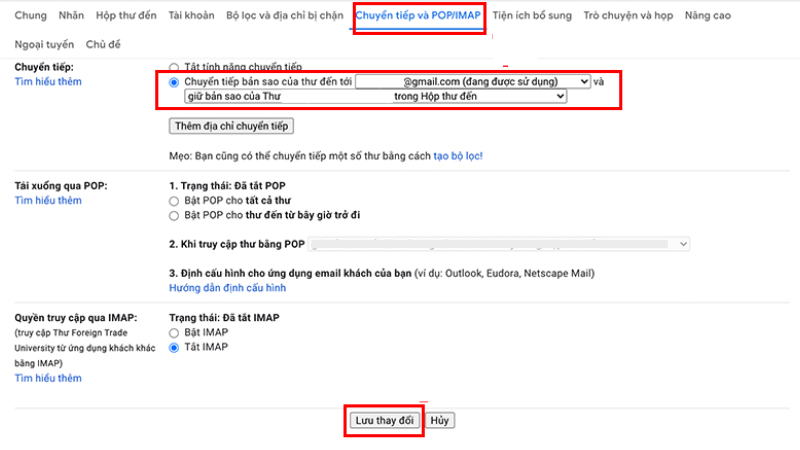The height and width of the screenshot is (450, 800).
Task: Click Tìm hiểu thêm under IMAP section
Action: (48, 378)
